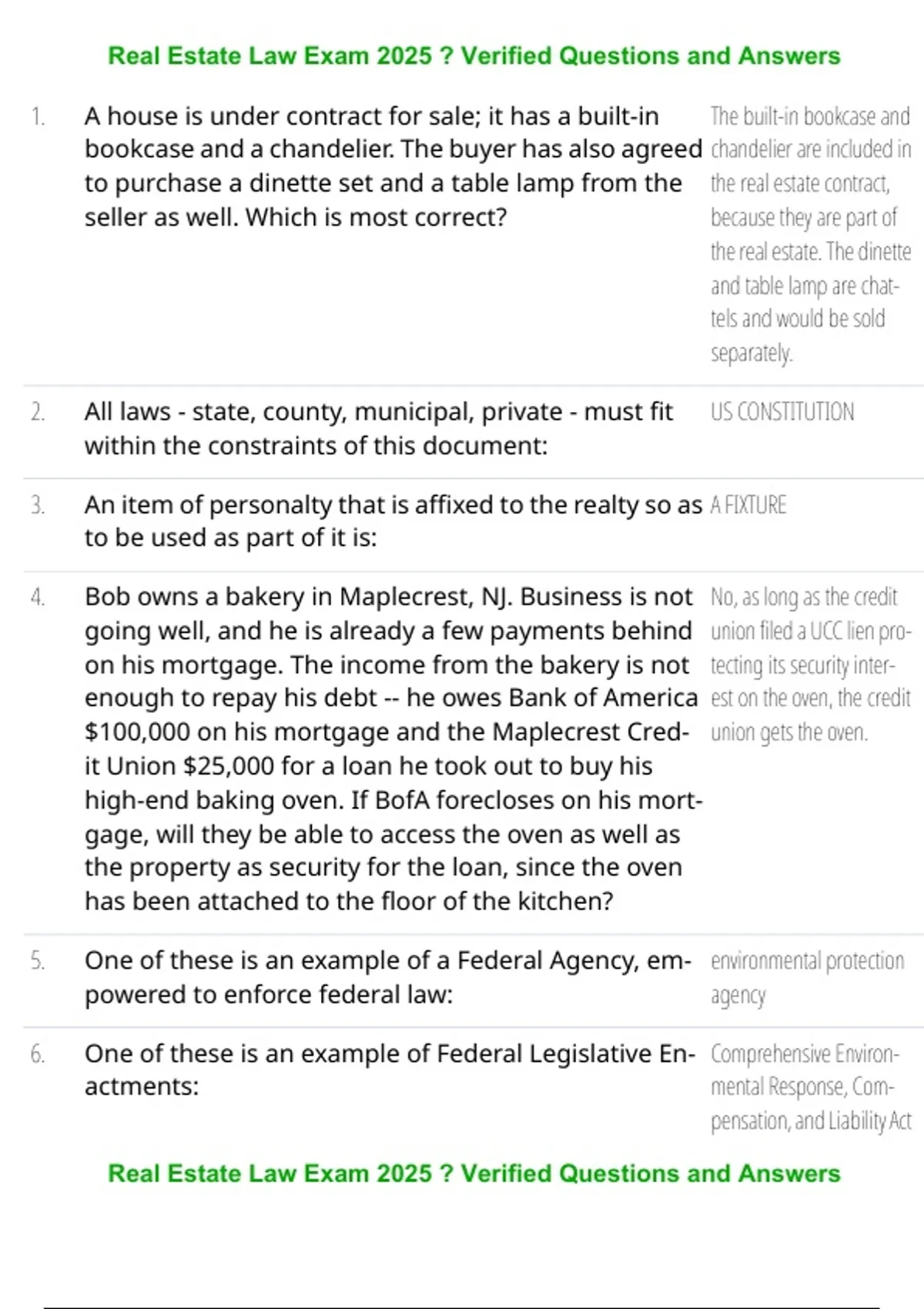Image resolution: width=924 pixels, height=1309 pixels.
Task: Select question number 5 marker
Action: [x=38, y=961]
